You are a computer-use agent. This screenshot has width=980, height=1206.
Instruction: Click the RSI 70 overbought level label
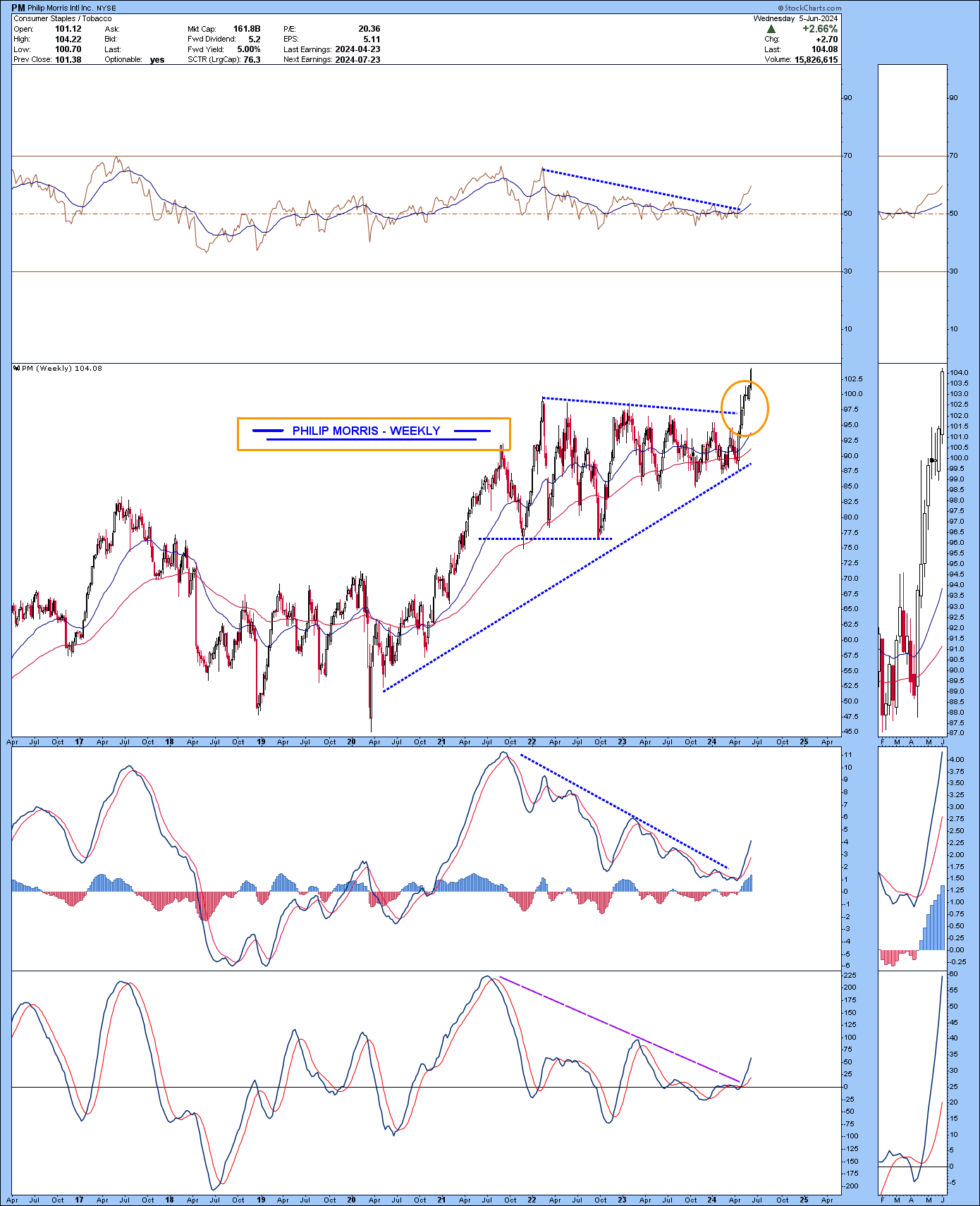[847, 156]
